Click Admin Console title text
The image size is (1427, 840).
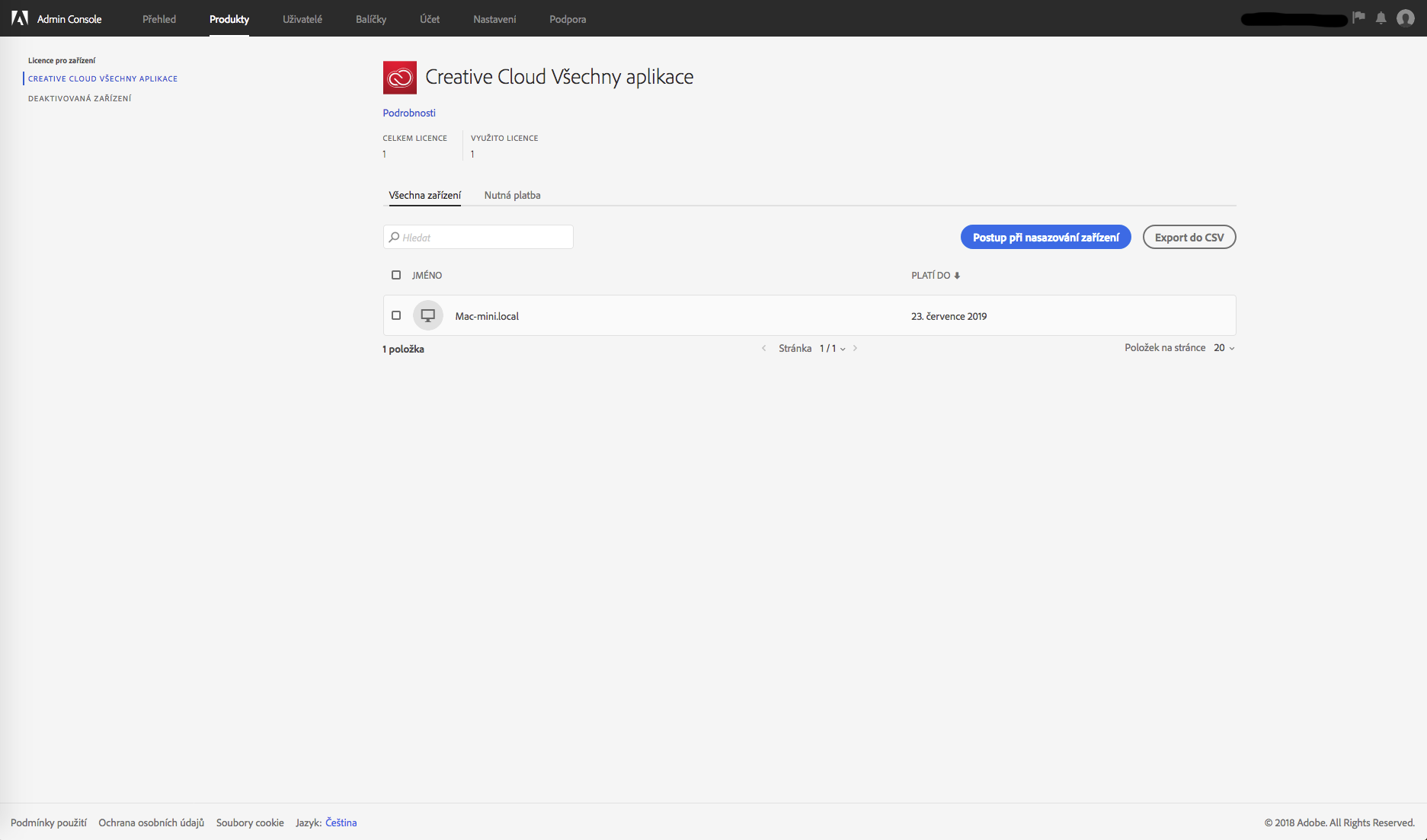69,19
